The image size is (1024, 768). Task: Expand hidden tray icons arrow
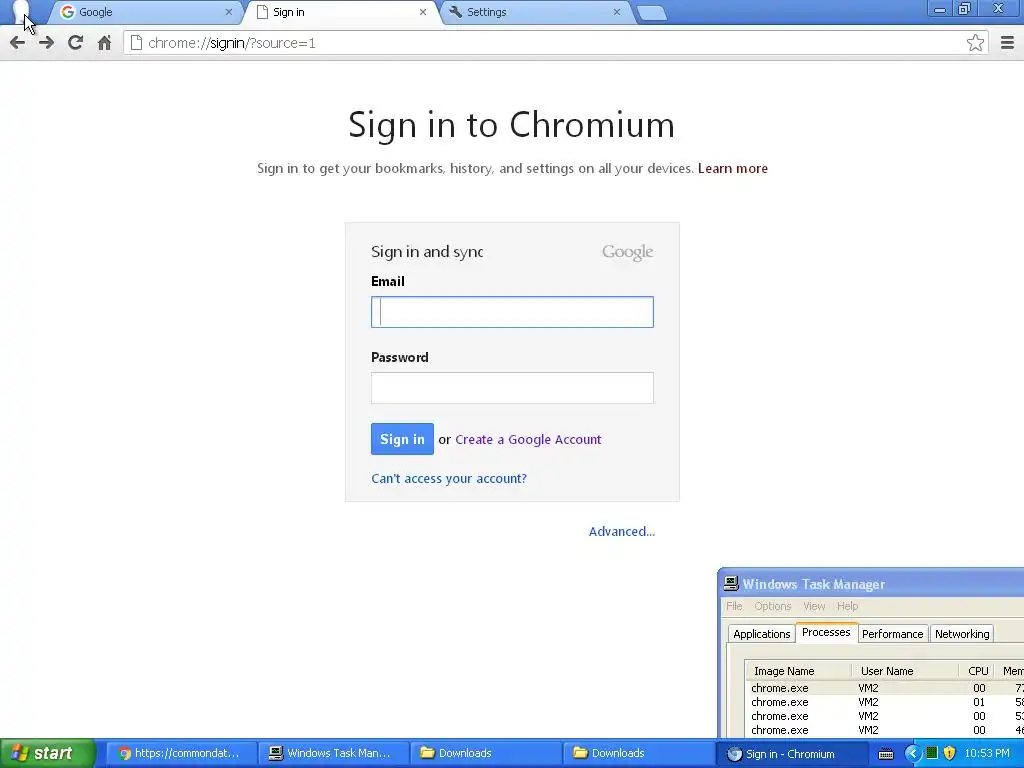click(912, 753)
